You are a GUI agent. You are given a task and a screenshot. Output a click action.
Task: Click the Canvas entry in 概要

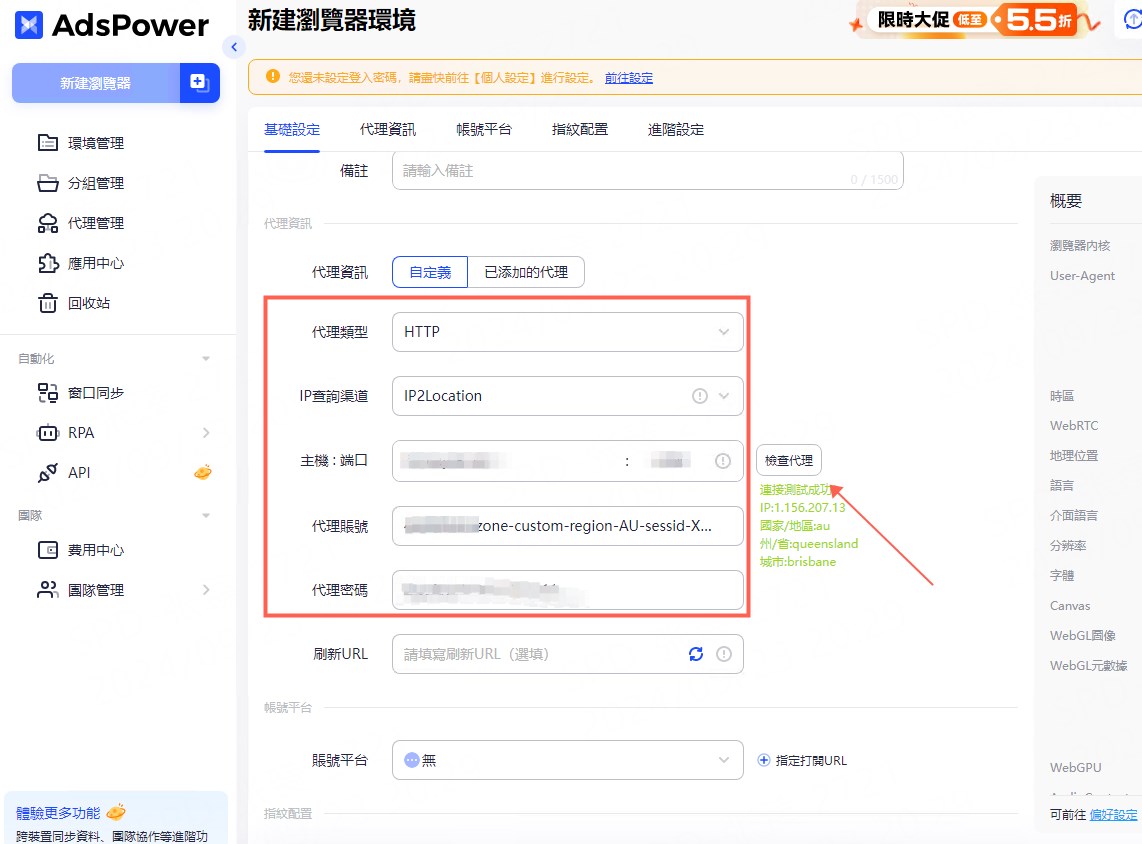point(1070,606)
